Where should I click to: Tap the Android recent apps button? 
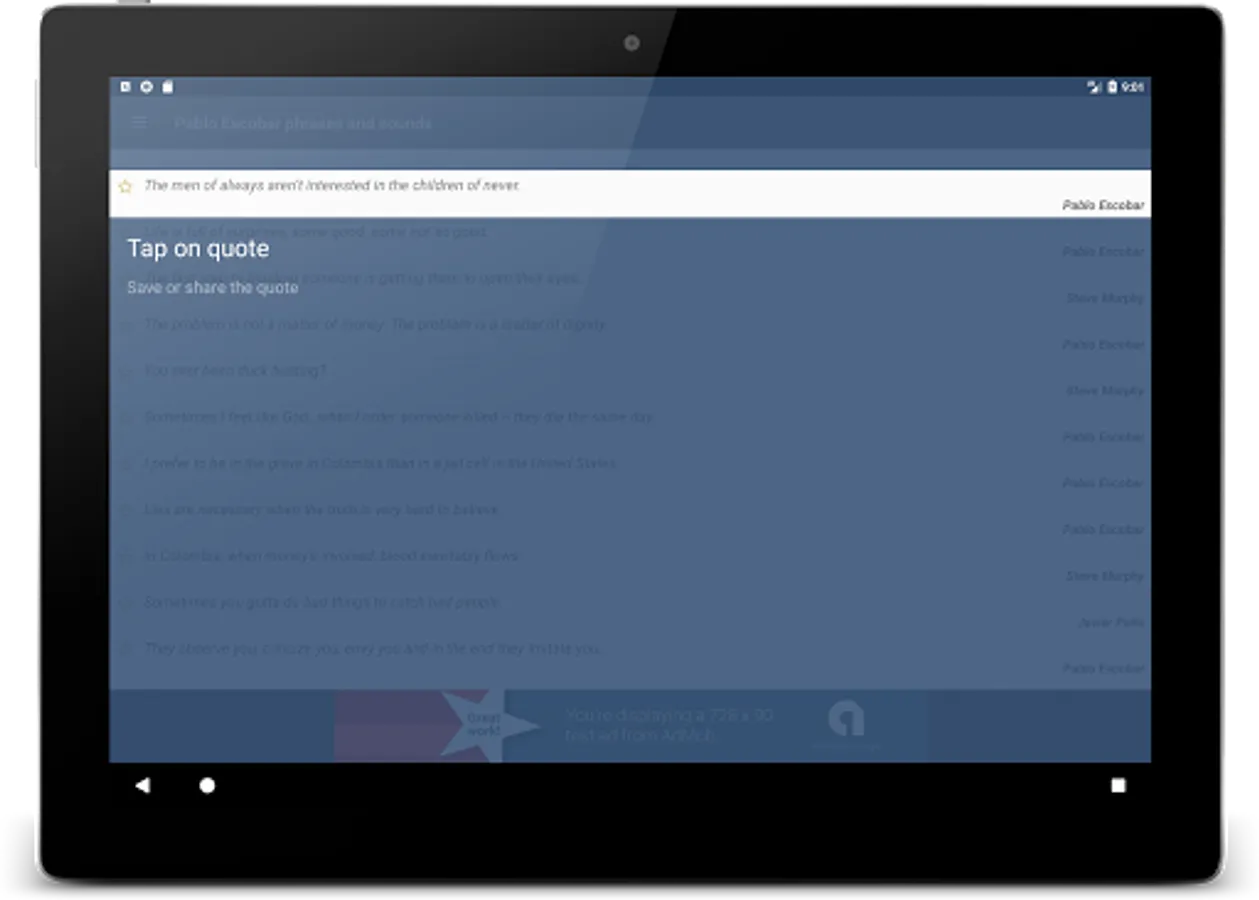coord(1118,786)
